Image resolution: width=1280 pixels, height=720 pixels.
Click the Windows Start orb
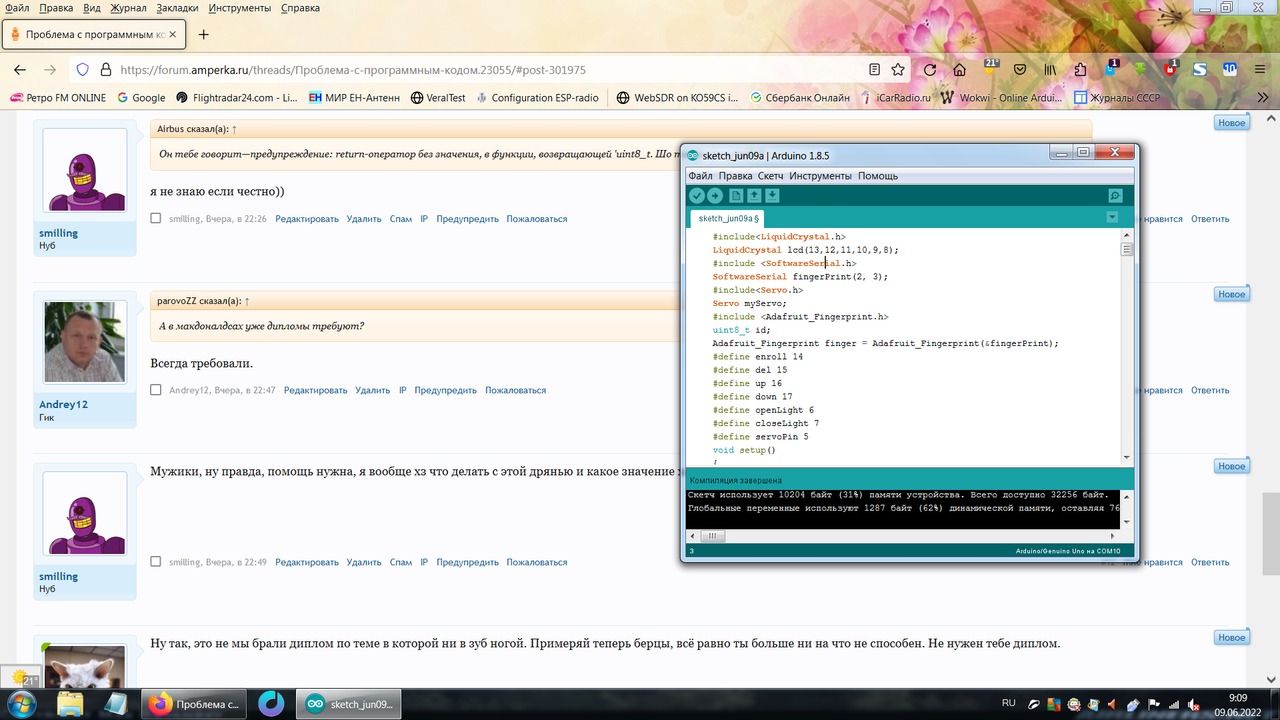point(20,703)
